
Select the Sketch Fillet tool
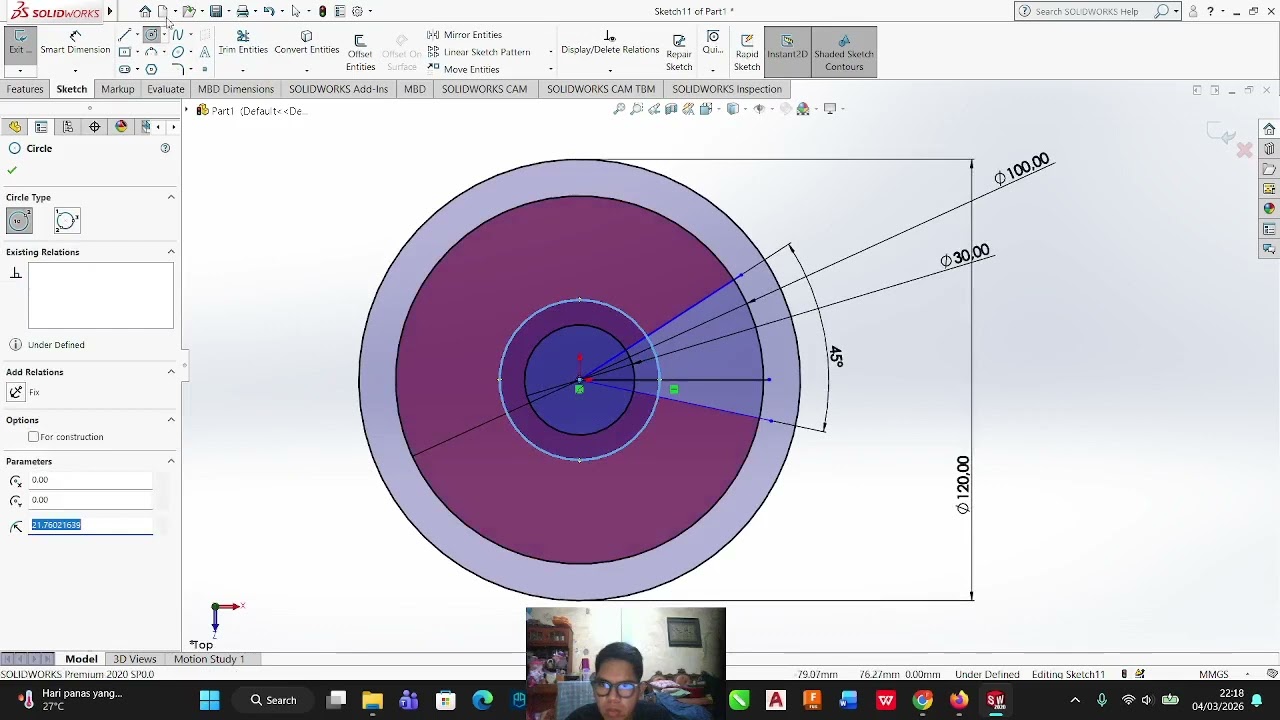pyautogui.click(x=177, y=69)
